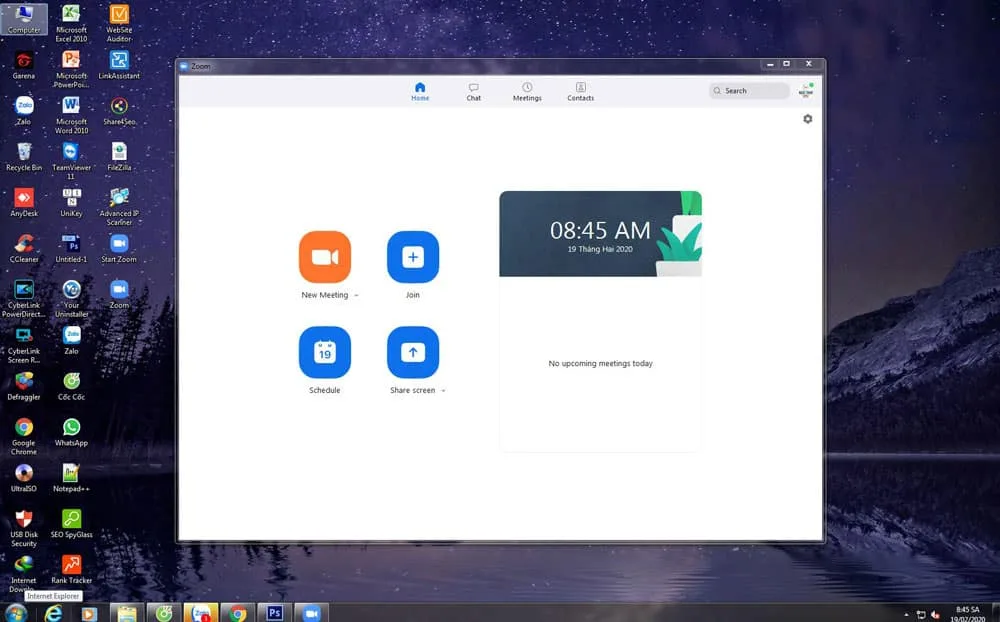Switch to the Meetings tab

point(527,91)
